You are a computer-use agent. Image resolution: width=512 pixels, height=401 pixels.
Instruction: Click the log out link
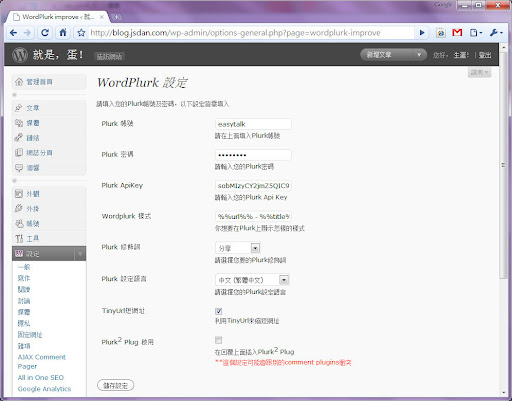pos(485,55)
